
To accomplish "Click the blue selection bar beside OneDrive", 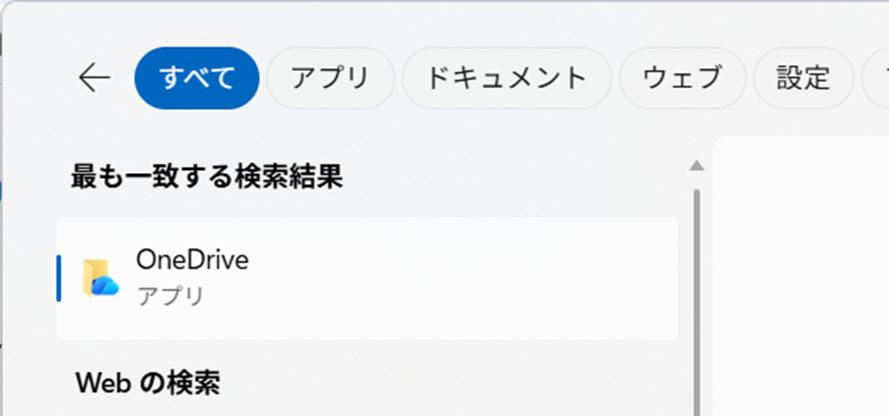I will (59, 278).
